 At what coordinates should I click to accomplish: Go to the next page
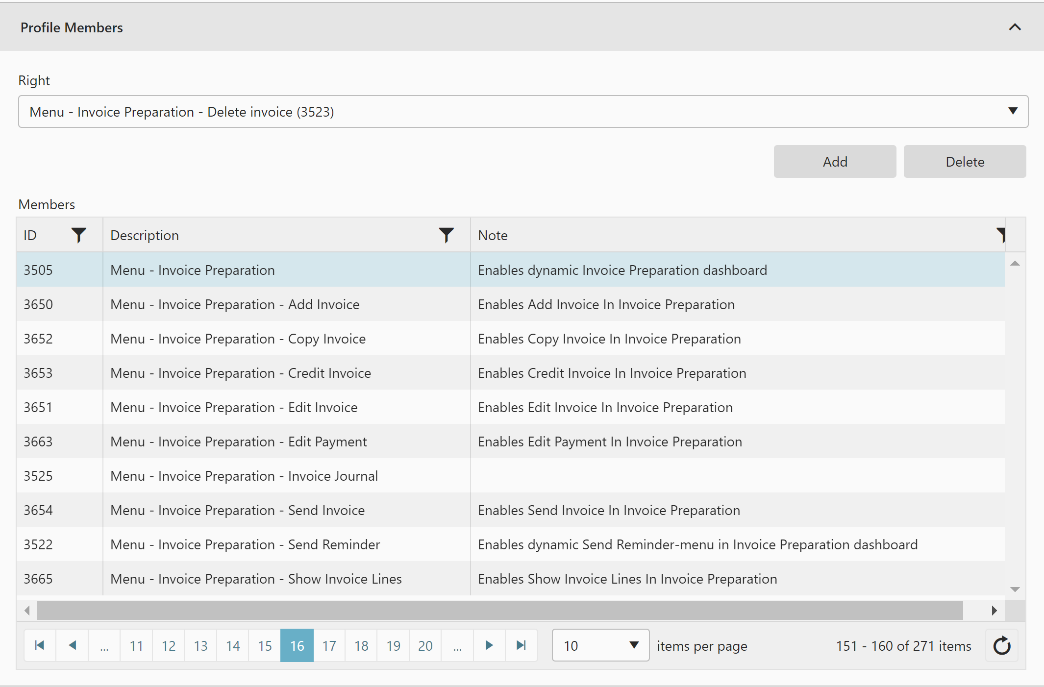click(489, 646)
